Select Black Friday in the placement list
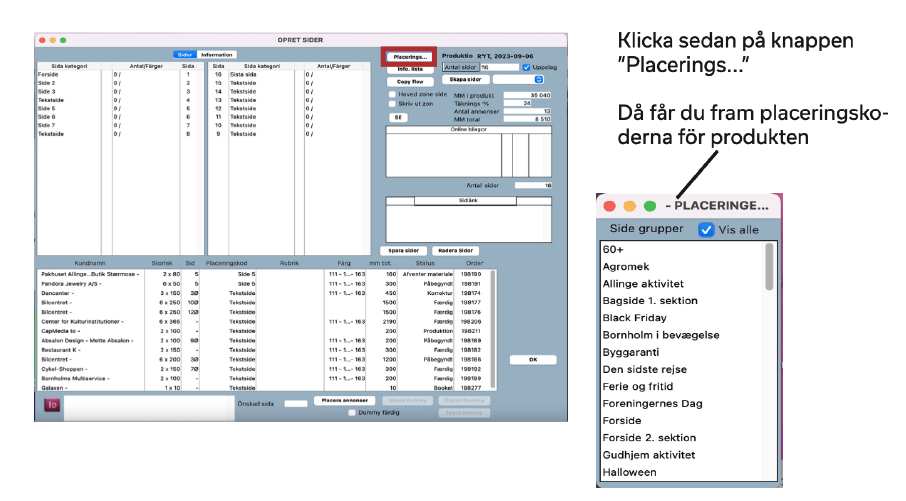The image size is (906, 501). (635, 318)
